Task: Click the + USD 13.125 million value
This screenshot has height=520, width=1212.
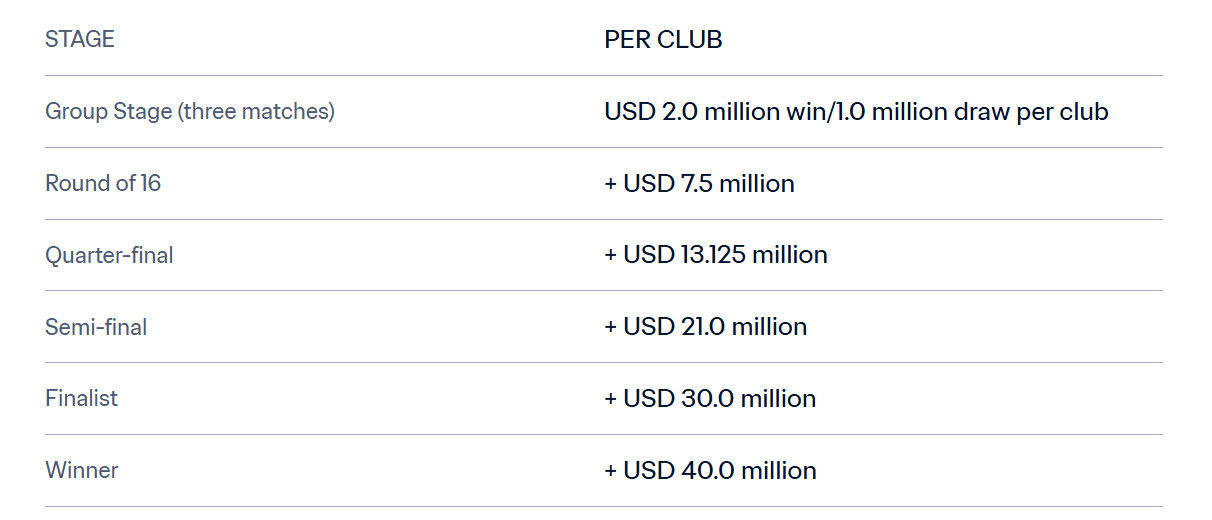Action: pyautogui.click(x=716, y=255)
